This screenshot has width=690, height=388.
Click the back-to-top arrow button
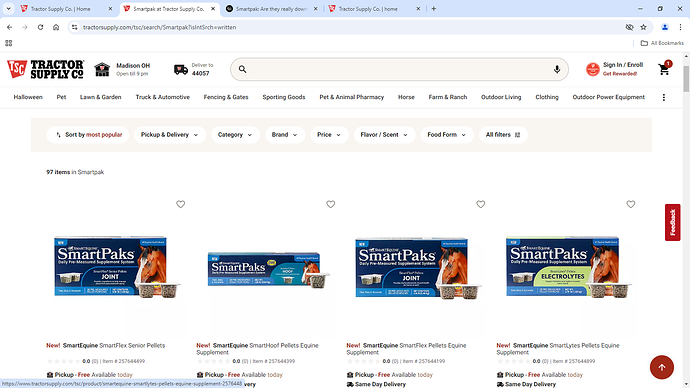click(661, 367)
